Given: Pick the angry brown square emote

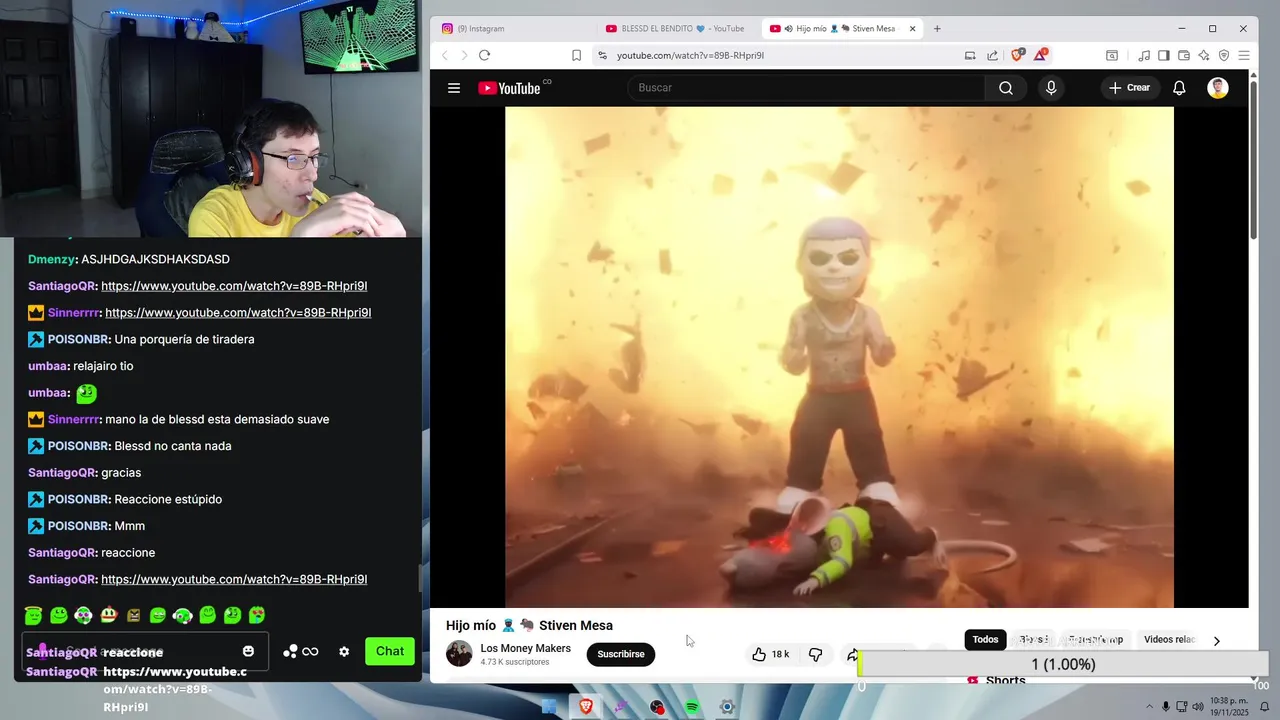Looking at the screenshot, I should pyautogui.click(x=133, y=615).
